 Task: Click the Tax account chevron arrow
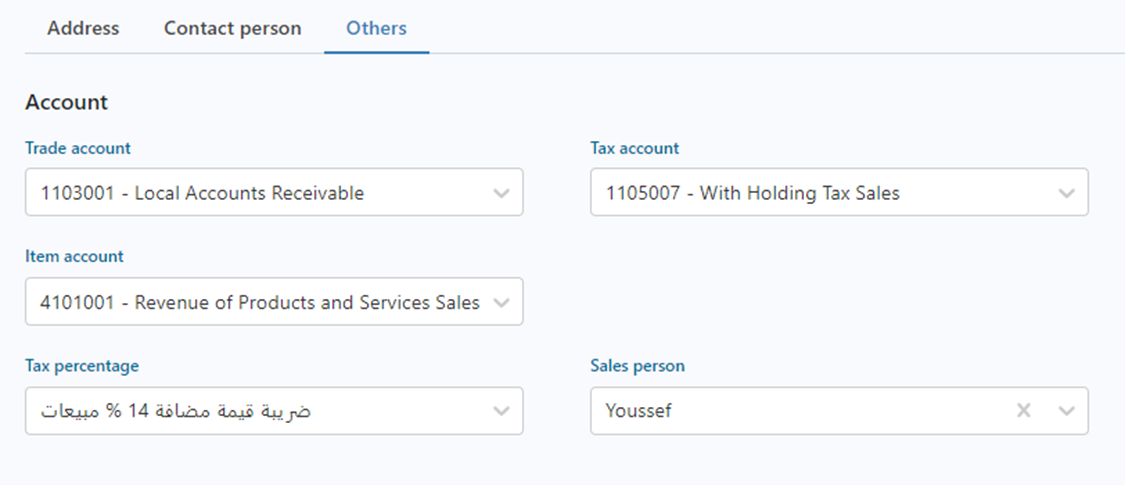[x=1067, y=193]
